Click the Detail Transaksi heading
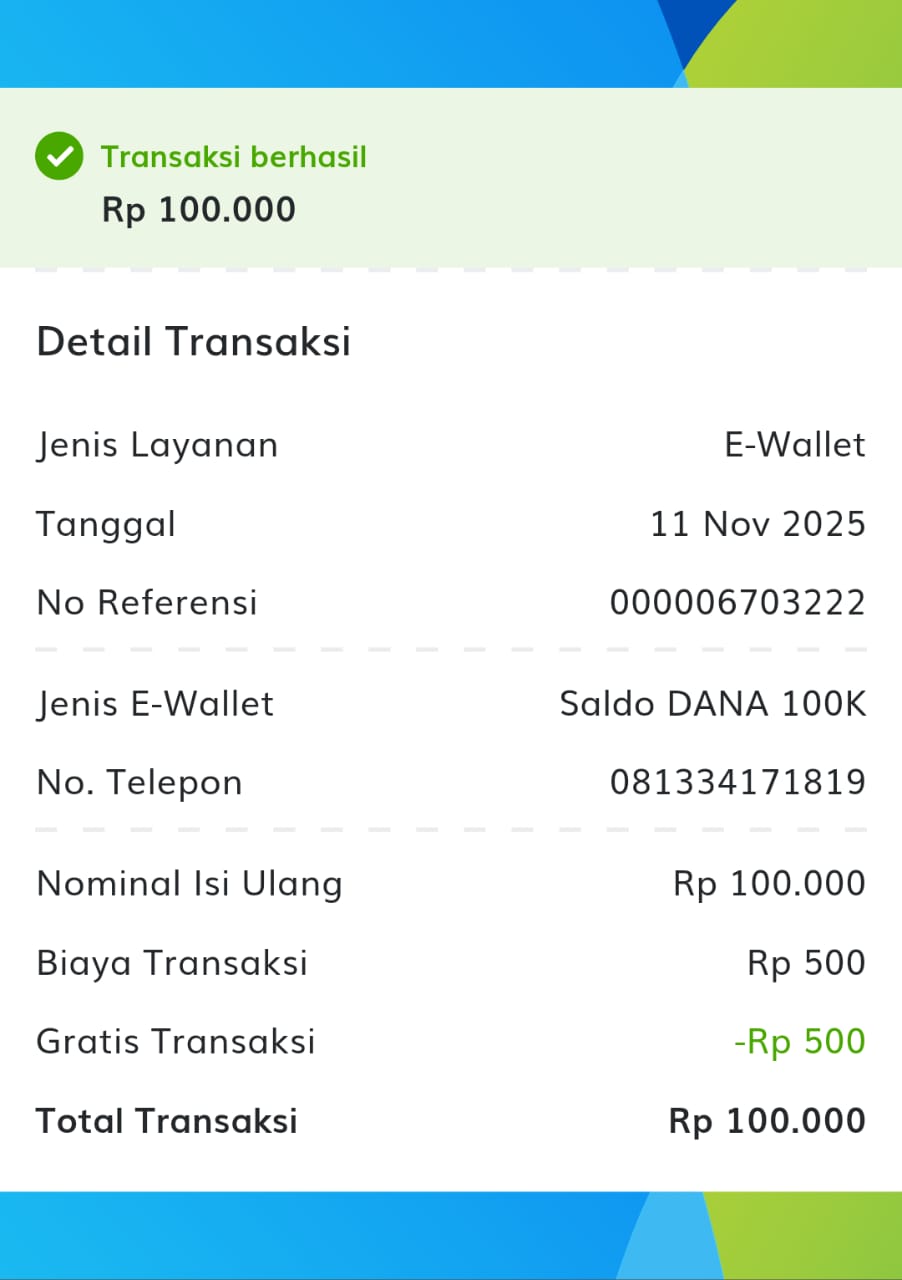The width and height of the screenshot is (902, 1280). (194, 342)
